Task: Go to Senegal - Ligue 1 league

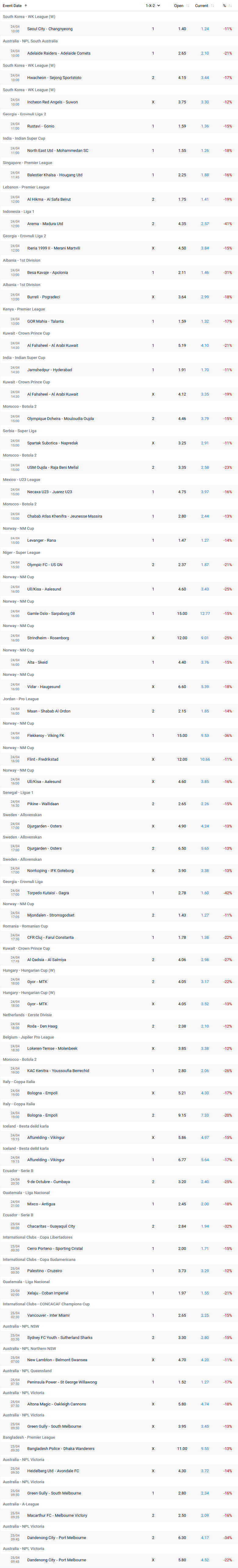Action: 18,792
